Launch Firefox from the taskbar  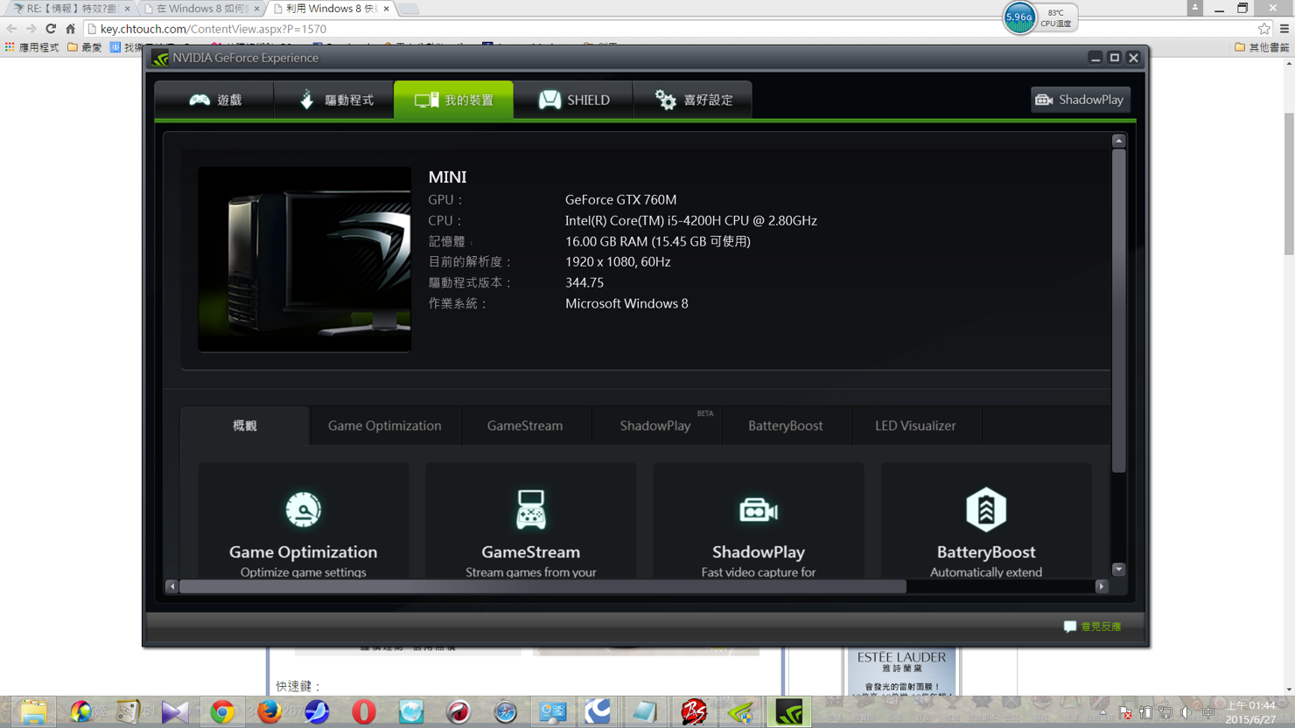tap(269, 711)
